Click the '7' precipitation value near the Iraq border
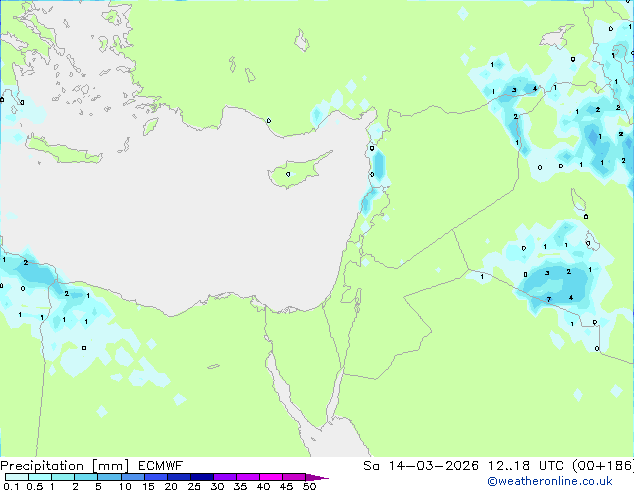The height and width of the screenshot is (490, 634). pos(549,300)
